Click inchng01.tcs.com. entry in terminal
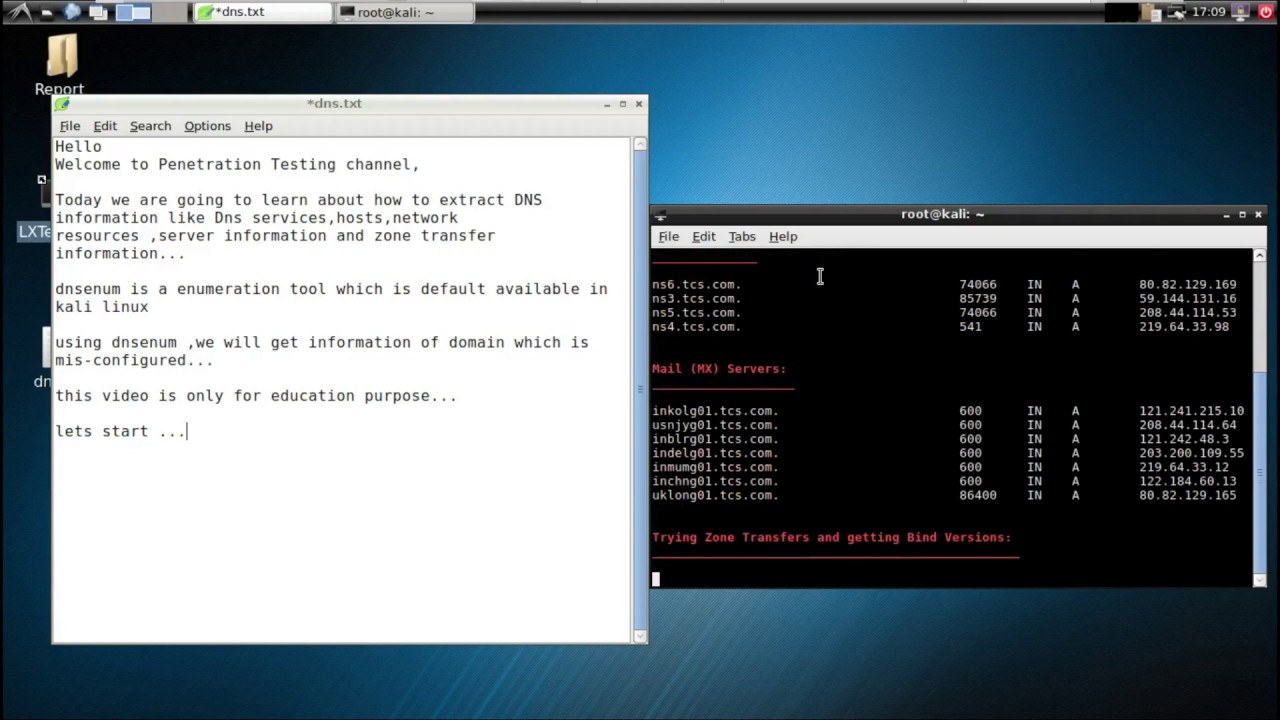Image resolution: width=1280 pixels, height=720 pixels. coord(715,481)
